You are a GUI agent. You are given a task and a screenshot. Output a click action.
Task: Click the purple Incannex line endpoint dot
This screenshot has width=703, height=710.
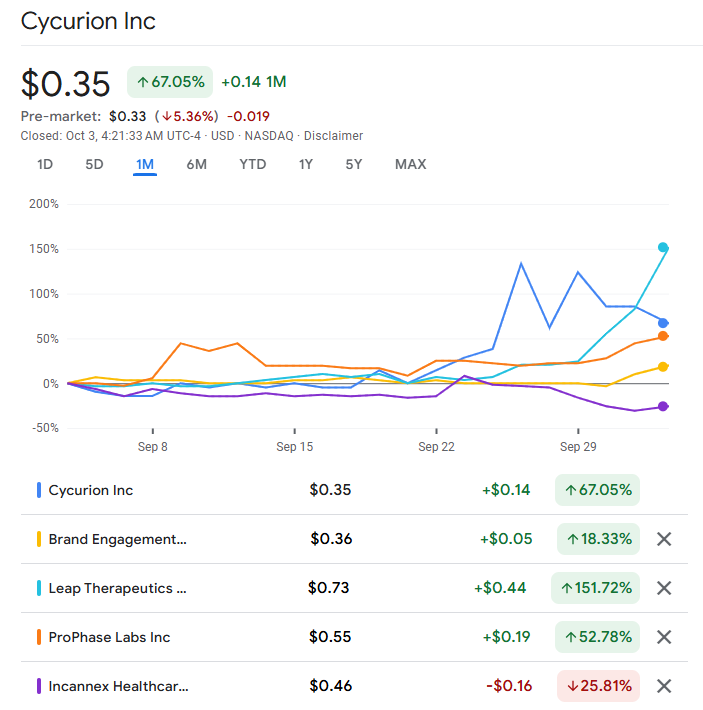663,406
